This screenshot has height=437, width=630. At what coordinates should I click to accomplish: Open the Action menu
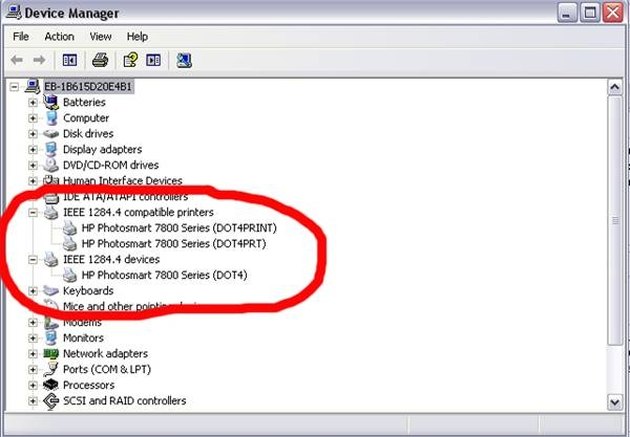click(x=59, y=37)
